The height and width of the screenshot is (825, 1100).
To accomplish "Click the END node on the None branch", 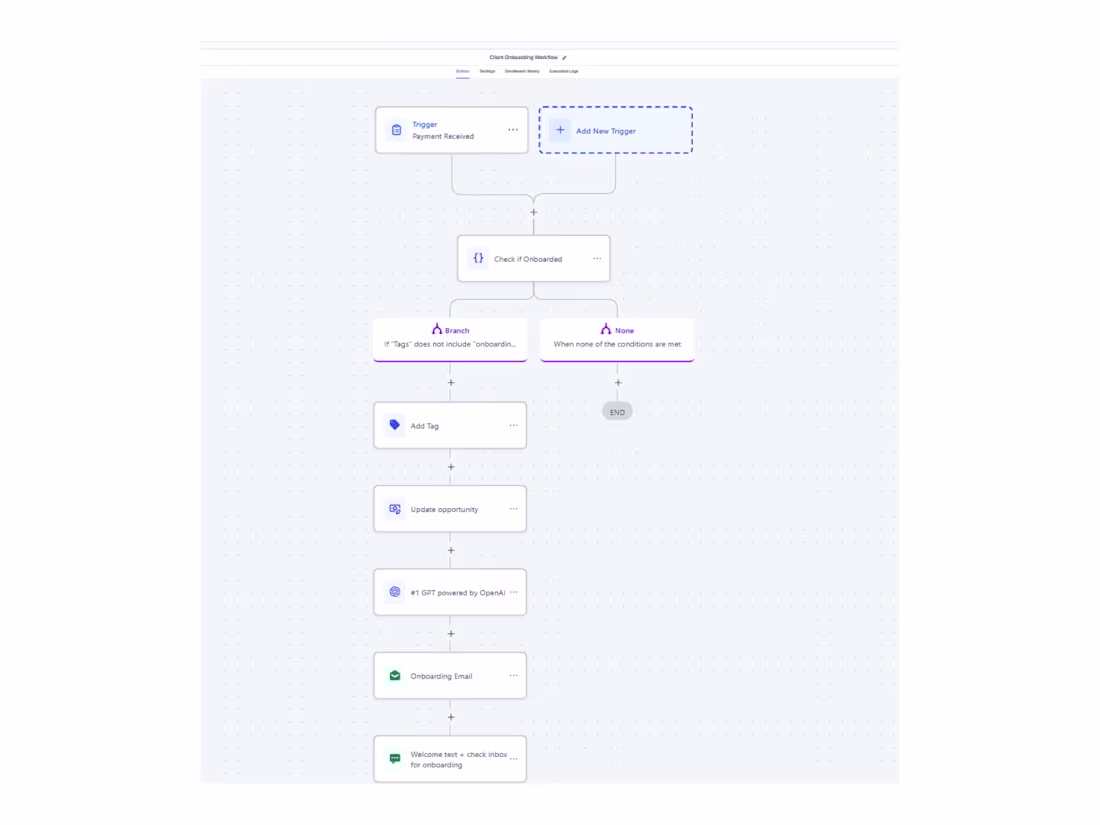I will coord(616,411).
